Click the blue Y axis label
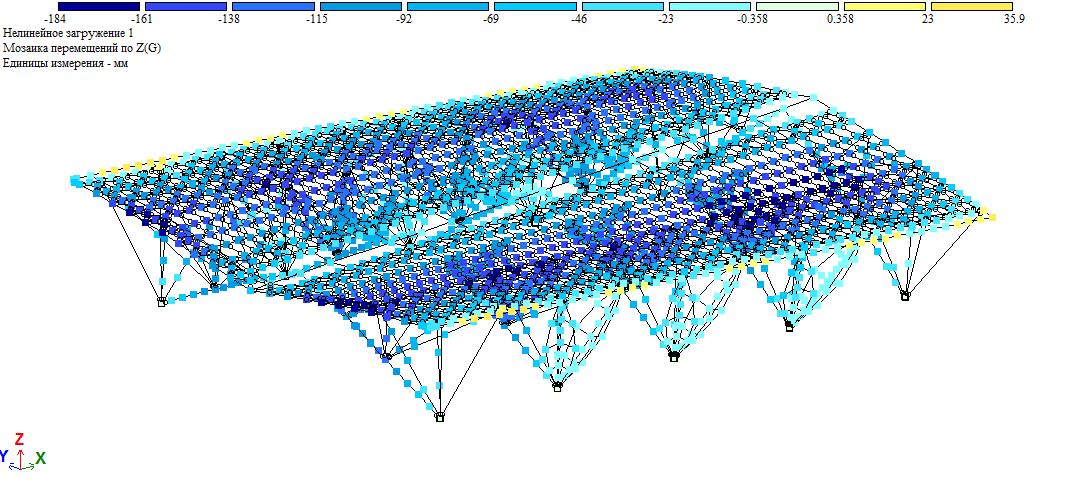The image size is (1067, 489). [x=4, y=456]
